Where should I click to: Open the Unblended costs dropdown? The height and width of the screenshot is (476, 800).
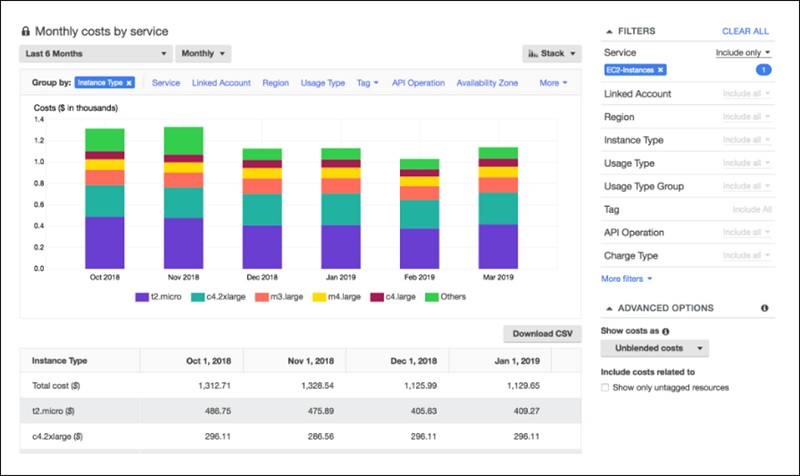pyautogui.click(x=656, y=349)
